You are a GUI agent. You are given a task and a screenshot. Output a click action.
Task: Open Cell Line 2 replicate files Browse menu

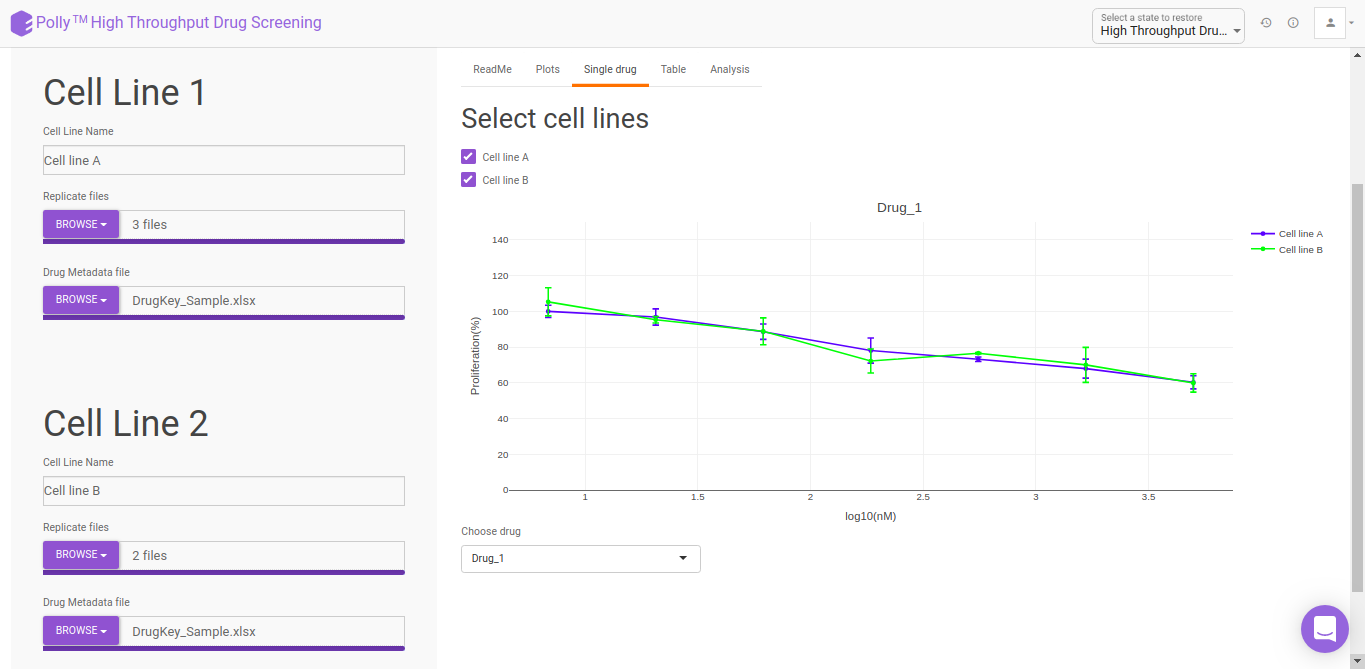tap(81, 555)
